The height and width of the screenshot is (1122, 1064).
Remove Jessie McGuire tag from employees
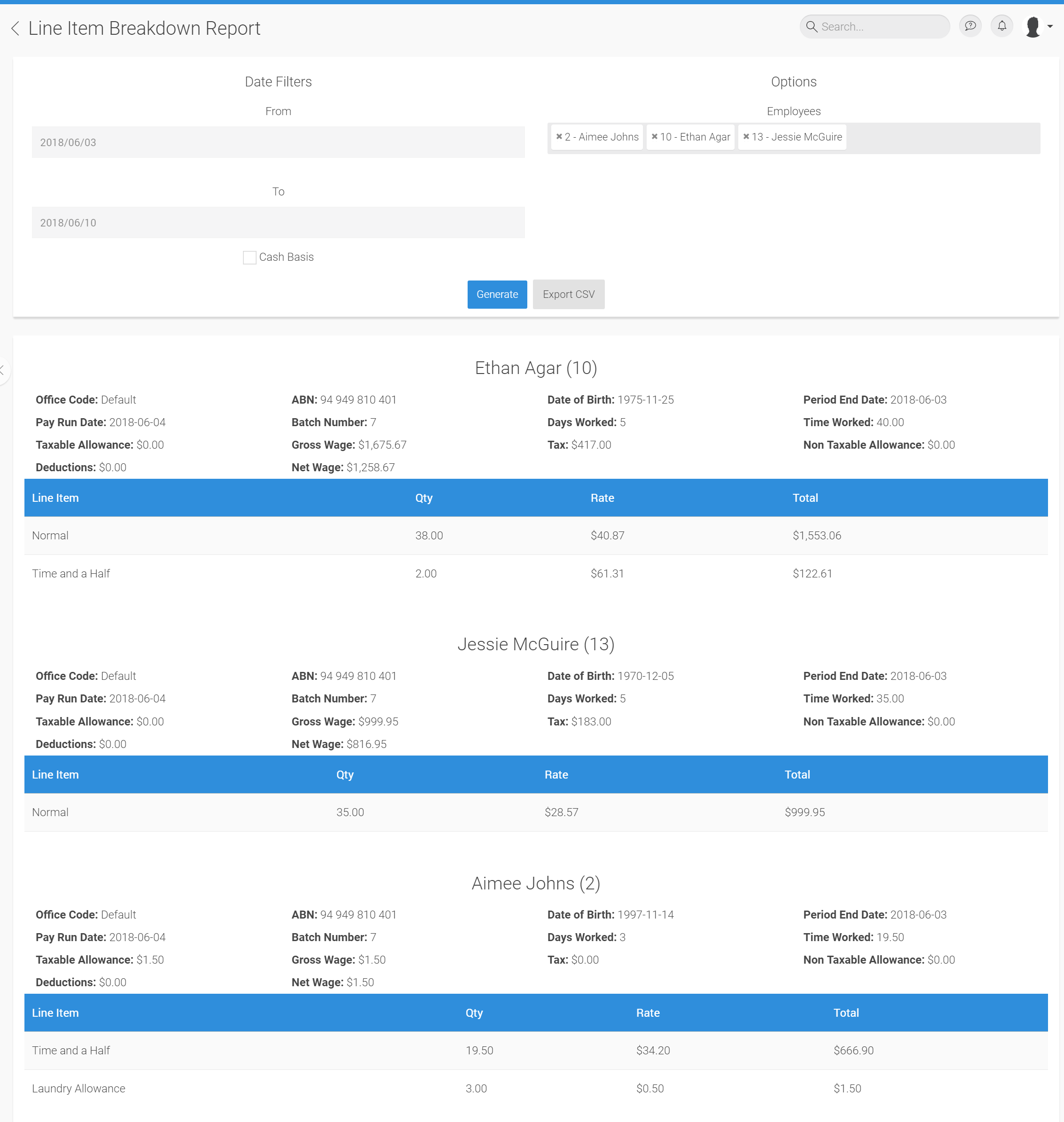[x=746, y=137]
